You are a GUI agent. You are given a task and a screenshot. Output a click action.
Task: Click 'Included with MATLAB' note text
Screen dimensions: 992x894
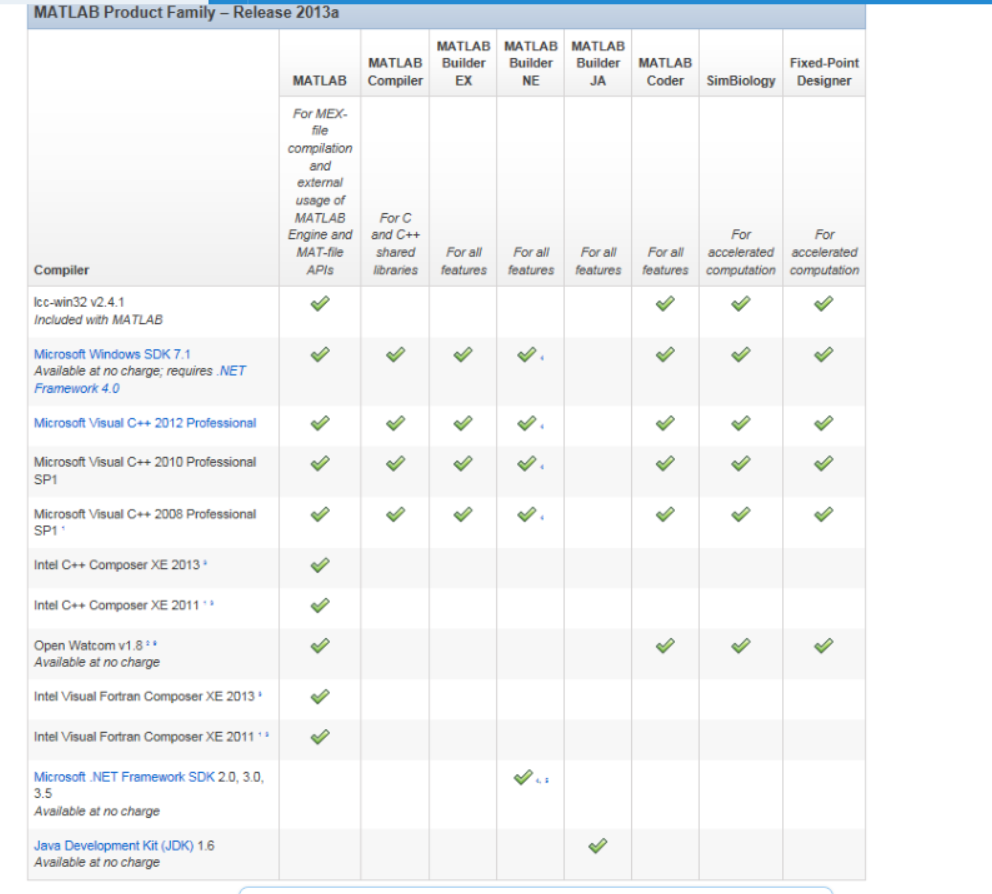tap(98, 320)
